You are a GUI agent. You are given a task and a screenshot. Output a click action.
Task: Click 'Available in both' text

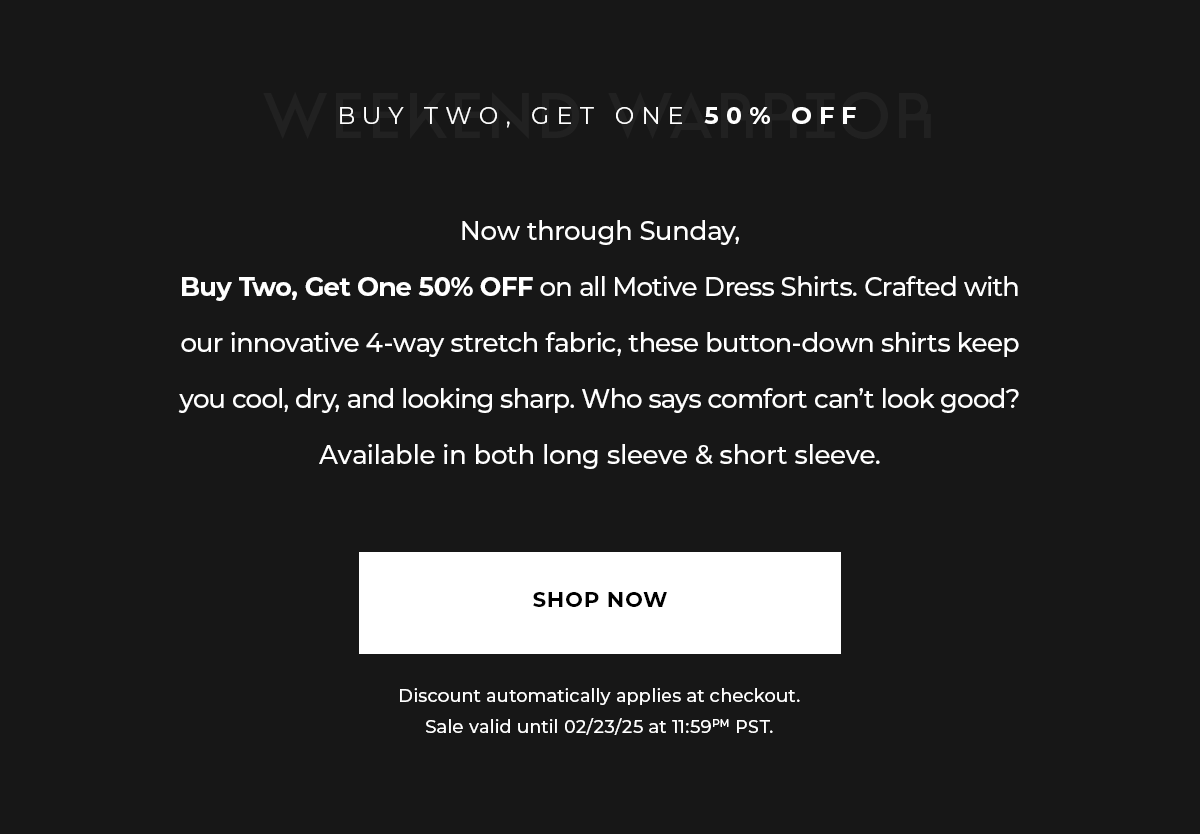pos(426,455)
